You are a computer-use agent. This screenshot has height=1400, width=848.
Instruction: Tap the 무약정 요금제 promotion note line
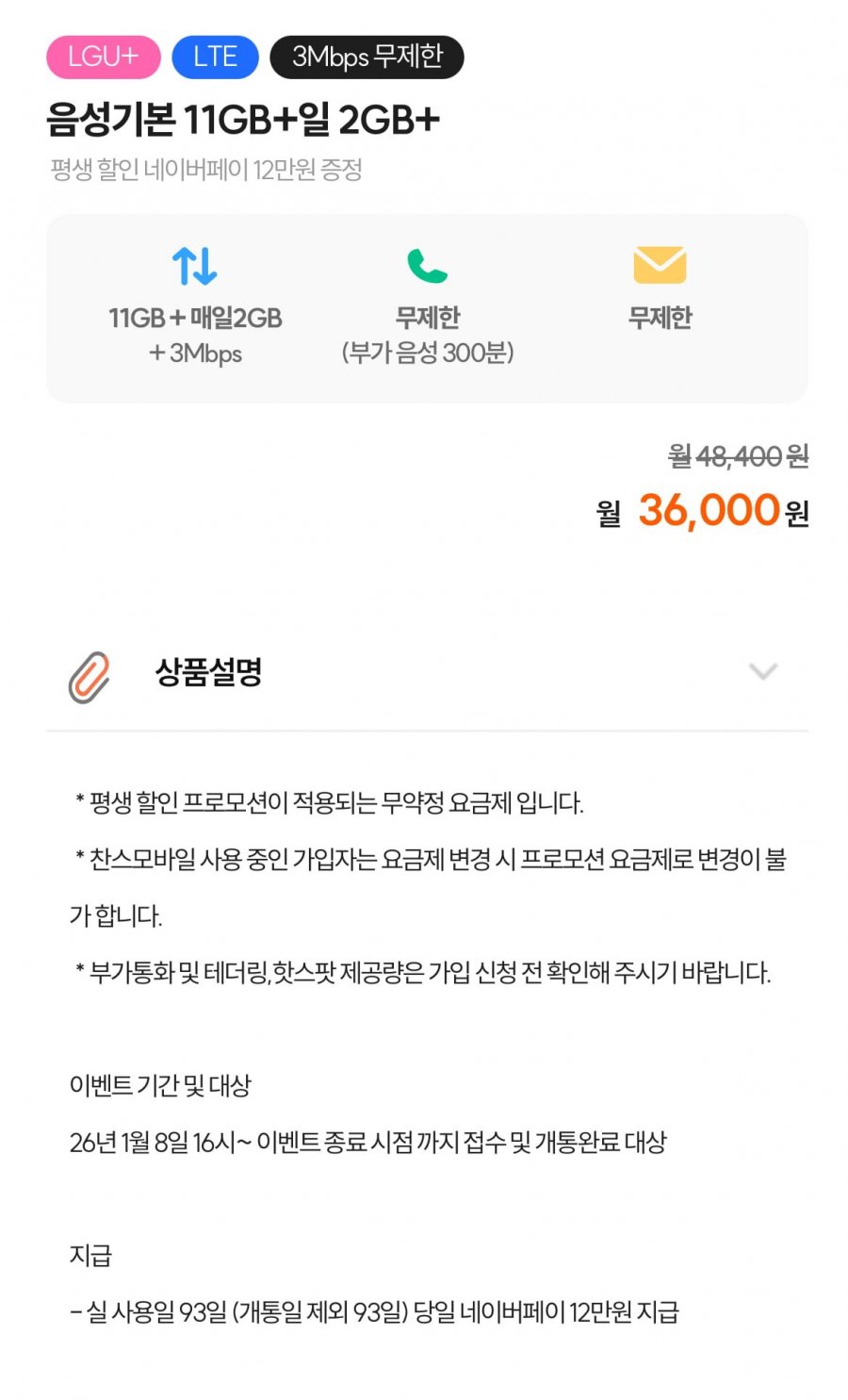[x=329, y=803]
